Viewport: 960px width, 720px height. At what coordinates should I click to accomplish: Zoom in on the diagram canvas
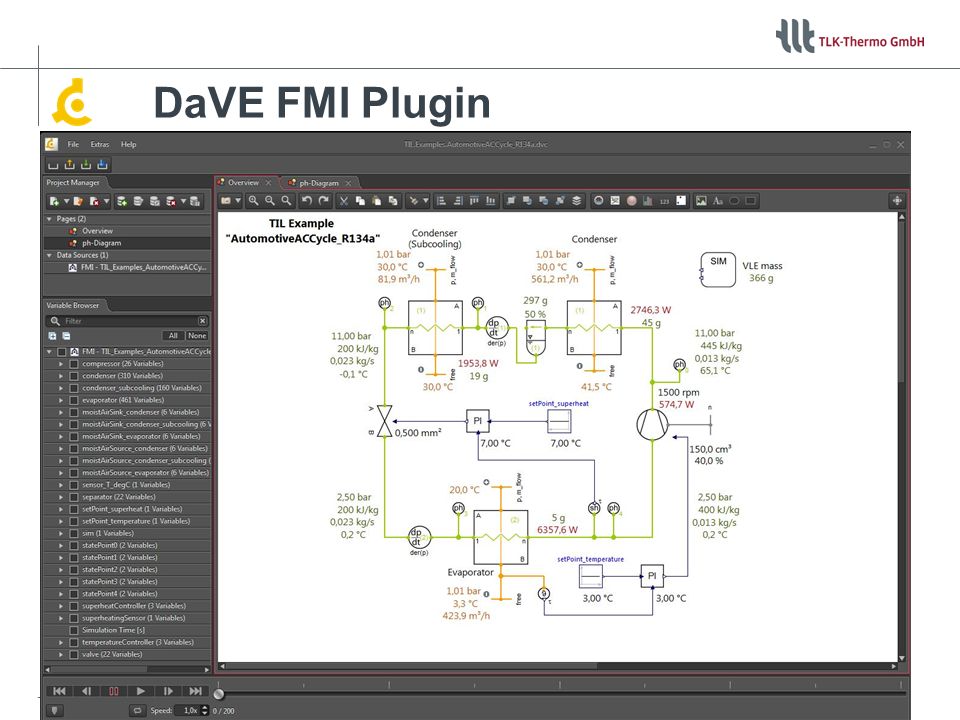coord(253,201)
